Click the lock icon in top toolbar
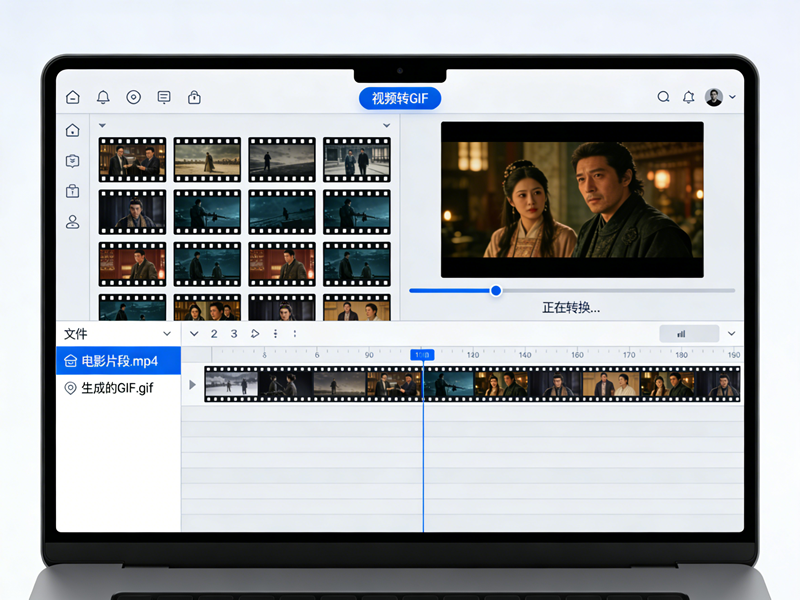This screenshot has width=800, height=600. point(194,97)
